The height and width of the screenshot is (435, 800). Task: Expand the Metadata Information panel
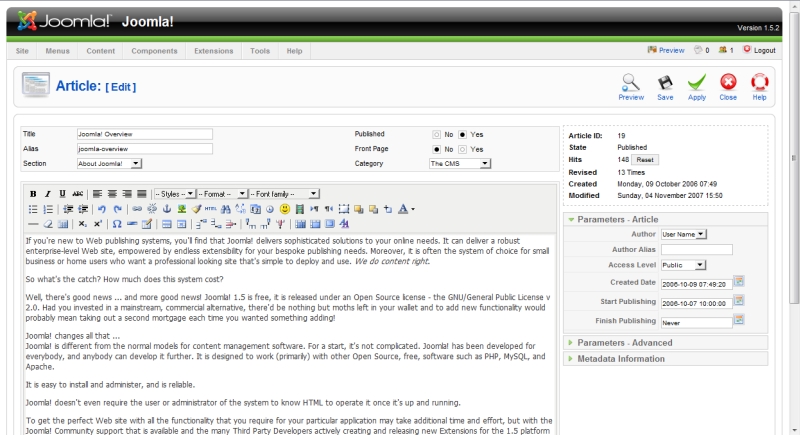pos(665,359)
